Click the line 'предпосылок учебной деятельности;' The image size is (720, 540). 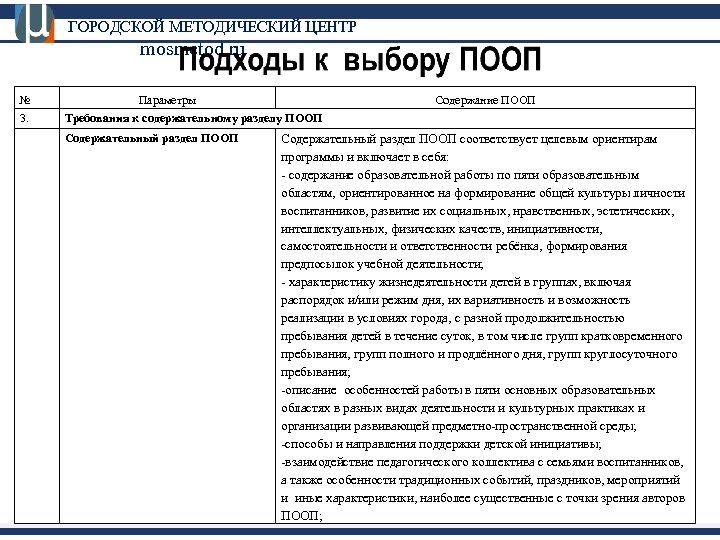382,264
